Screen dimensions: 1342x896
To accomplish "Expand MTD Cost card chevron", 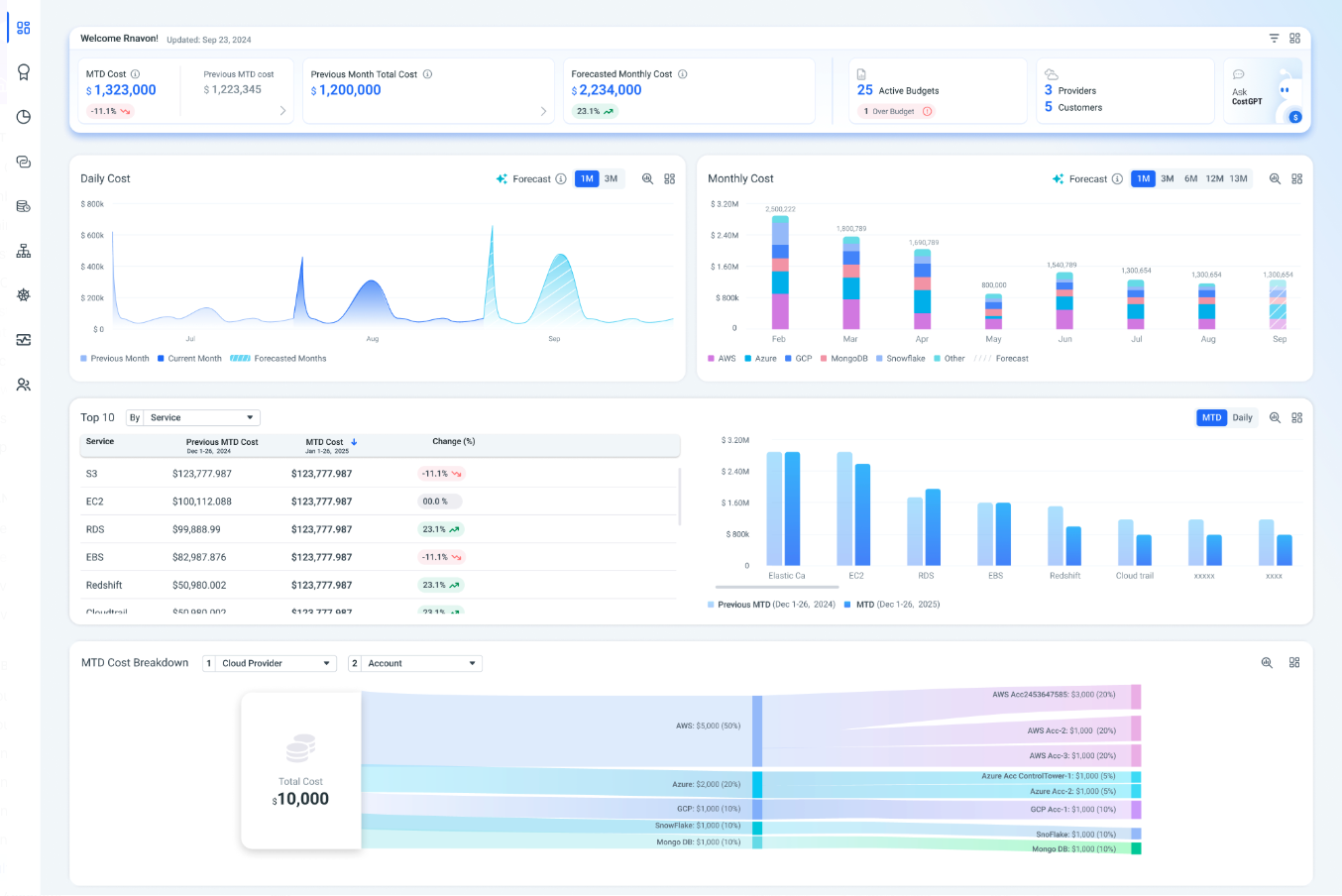I will (x=282, y=111).
